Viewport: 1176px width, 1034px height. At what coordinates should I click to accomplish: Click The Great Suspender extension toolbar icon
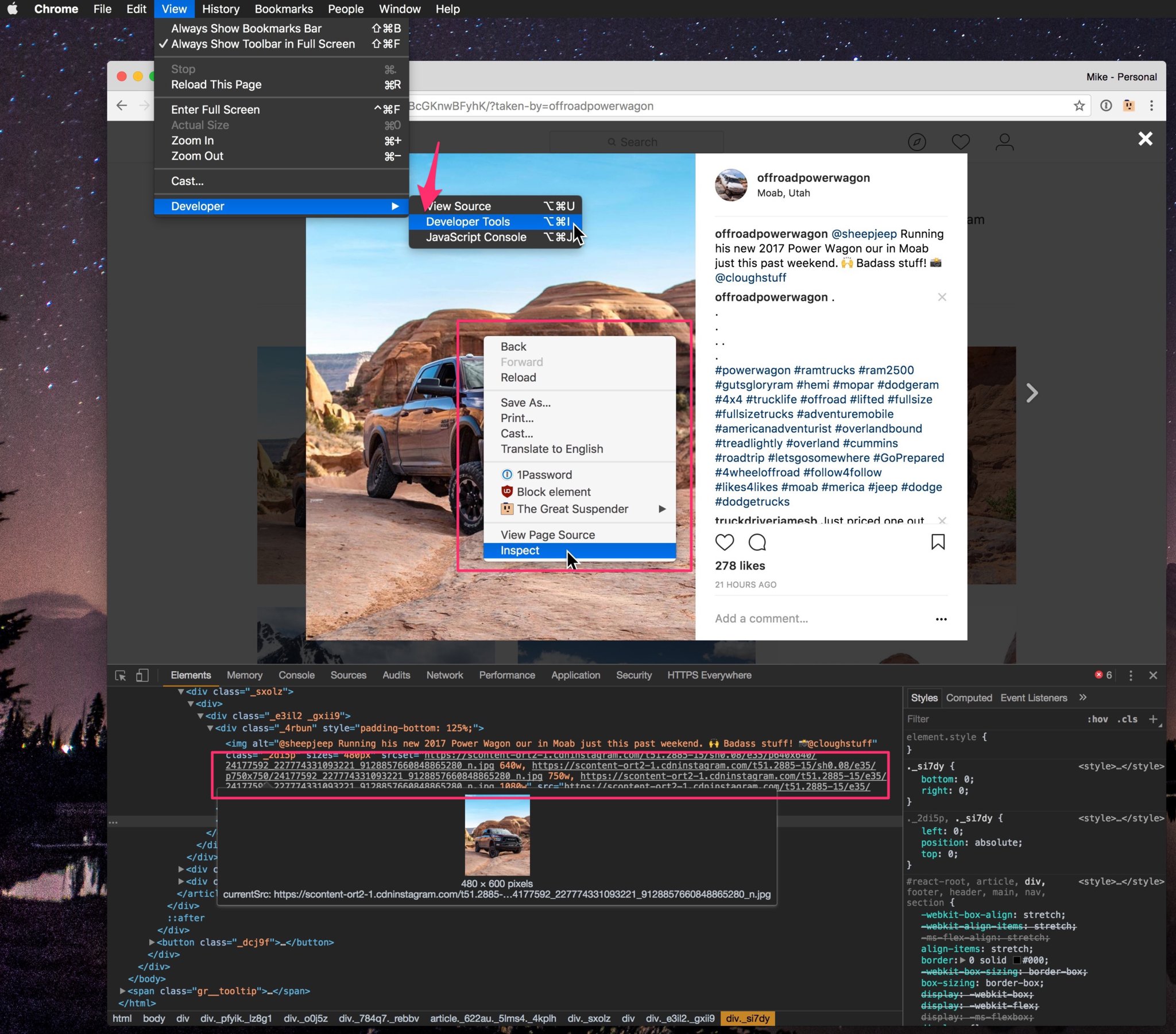[x=1129, y=106]
